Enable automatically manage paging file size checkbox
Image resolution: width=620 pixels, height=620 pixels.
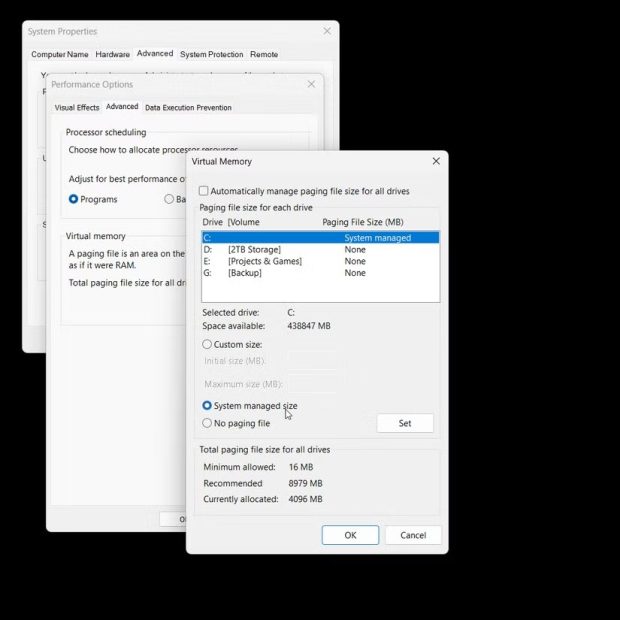(x=204, y=191)
